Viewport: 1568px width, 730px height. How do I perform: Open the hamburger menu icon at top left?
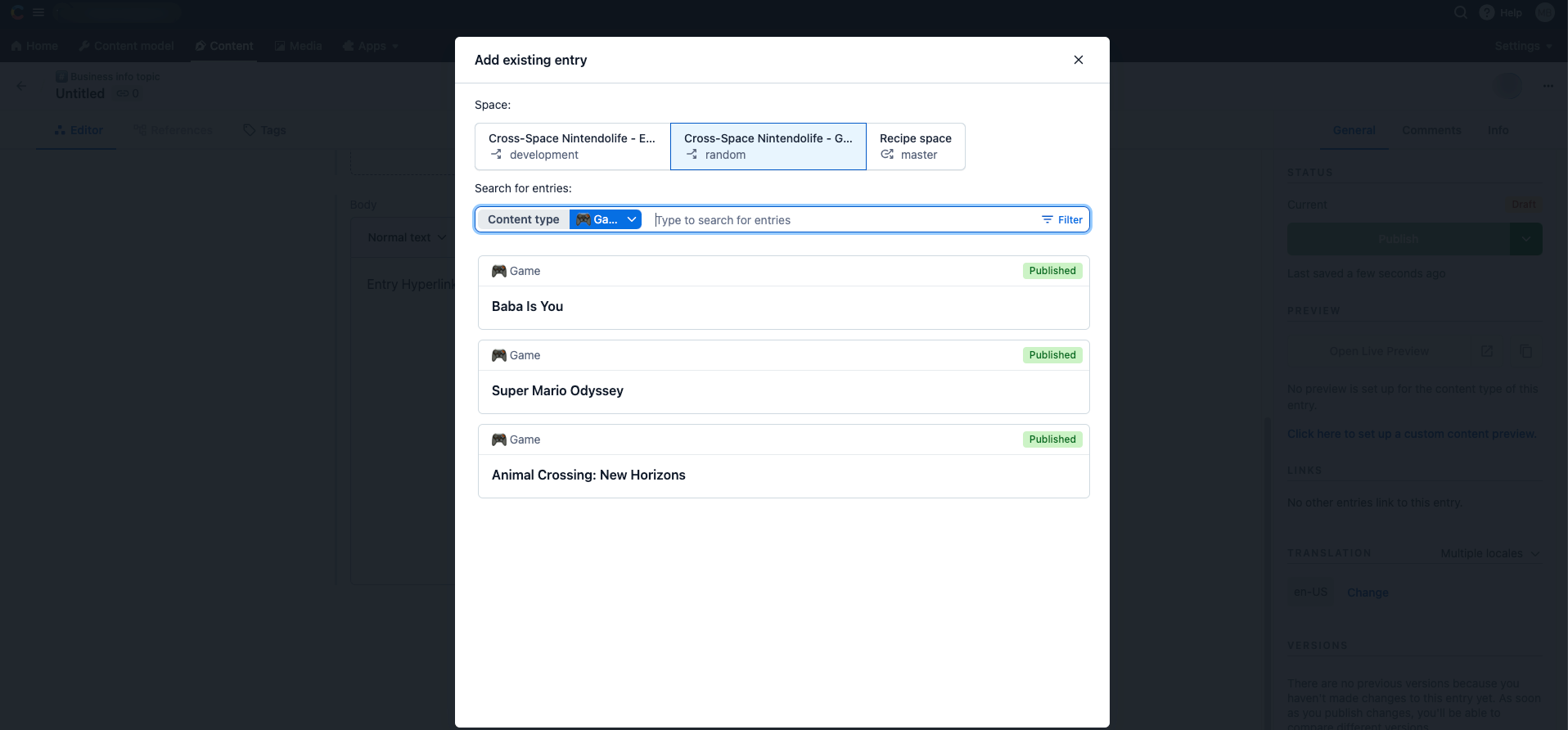pyautogui.click(x=38, y=12)
